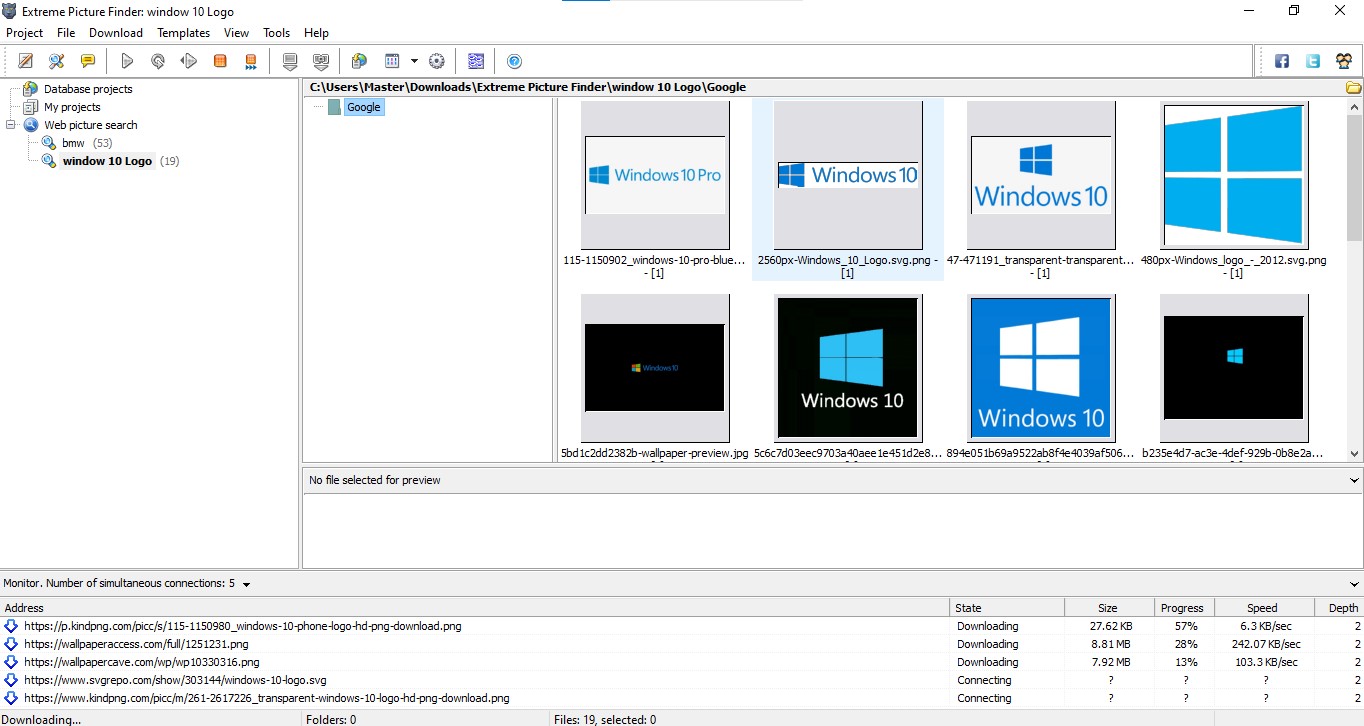Collapse the Monitor panel chevron at right
Screen dimensions: 1364x726
click(1354, 584)
